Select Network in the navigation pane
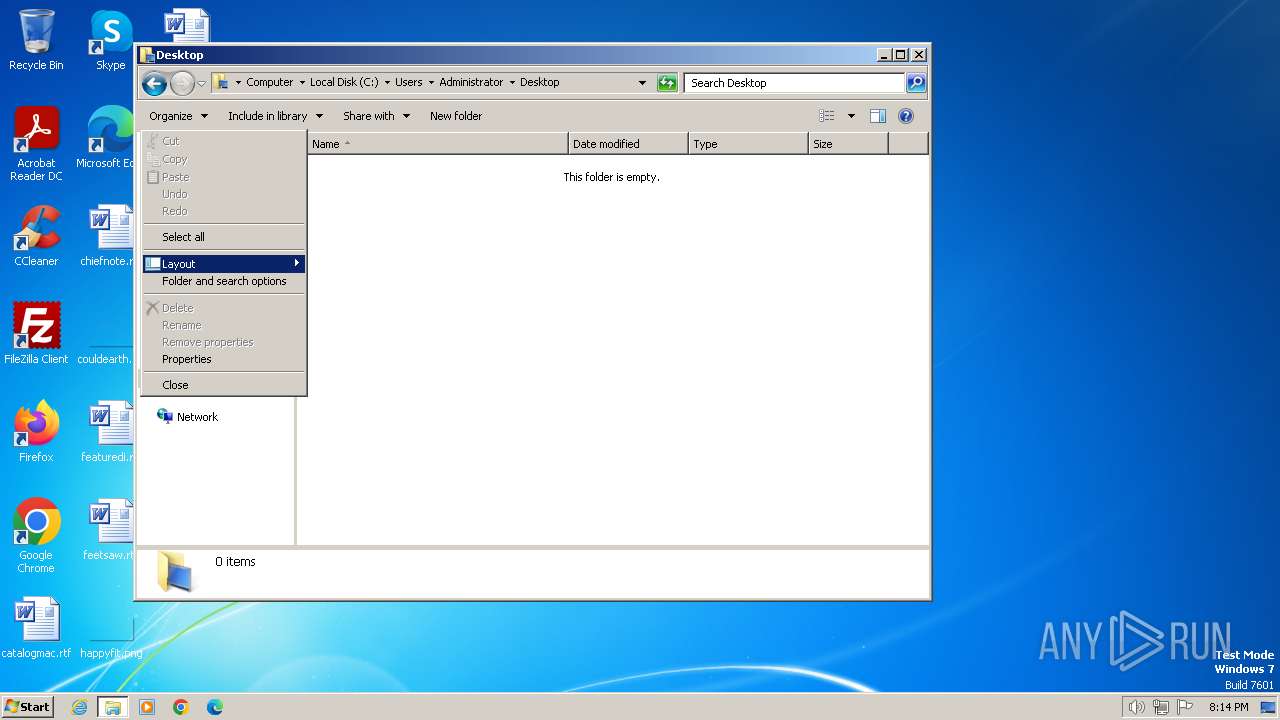The height and width of the screenshot is (720, 1280). tap(187, 417)
